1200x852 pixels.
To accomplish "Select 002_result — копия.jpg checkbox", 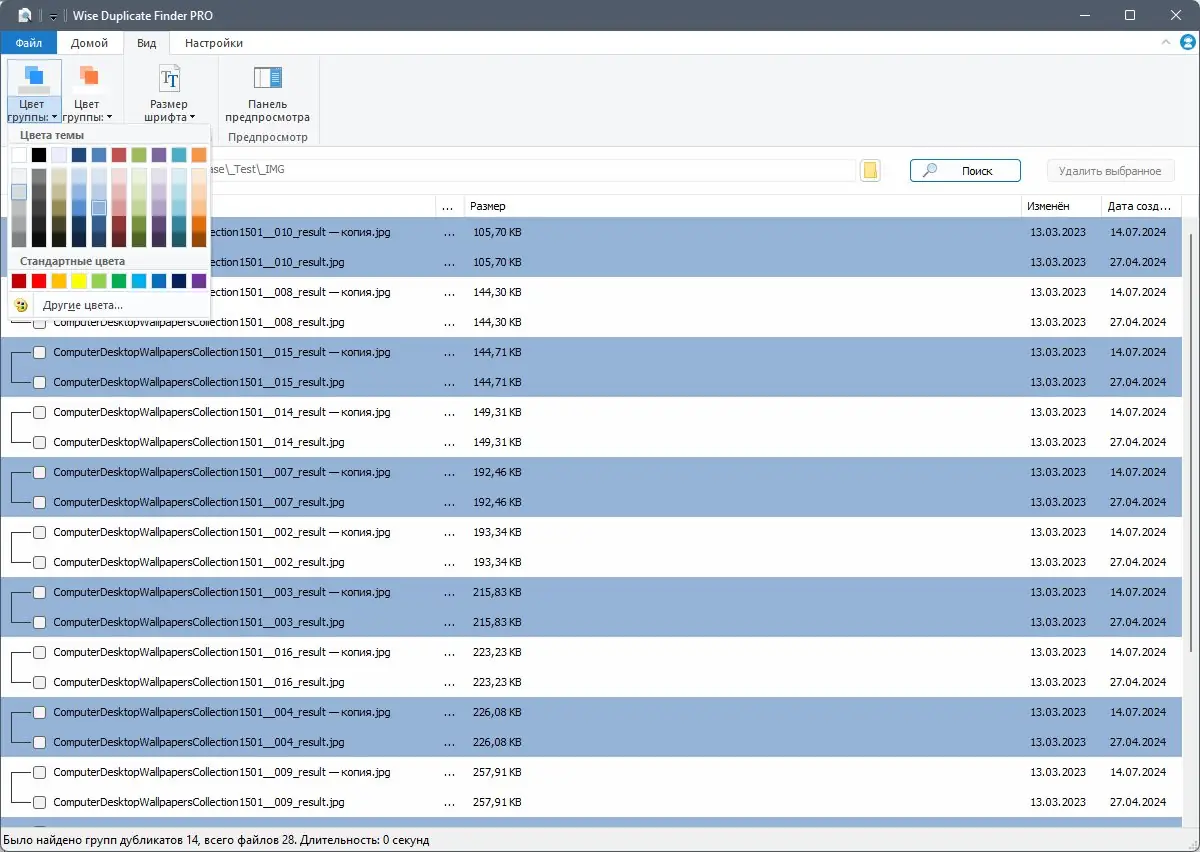I will [40, 532].
